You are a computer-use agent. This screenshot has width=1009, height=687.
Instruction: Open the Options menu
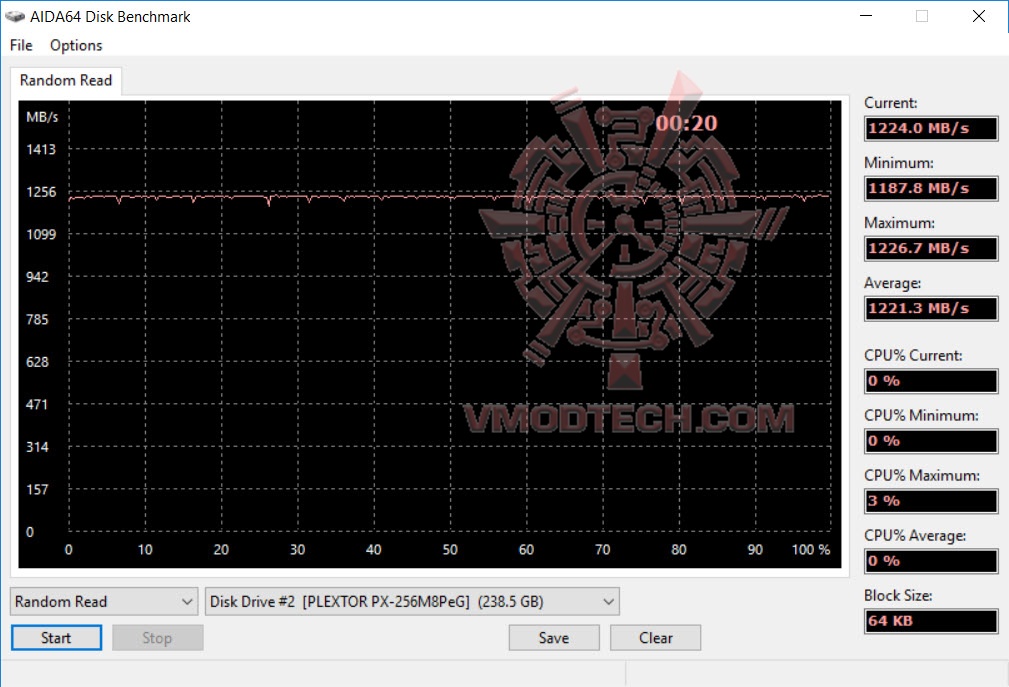[x=76, y=45]
